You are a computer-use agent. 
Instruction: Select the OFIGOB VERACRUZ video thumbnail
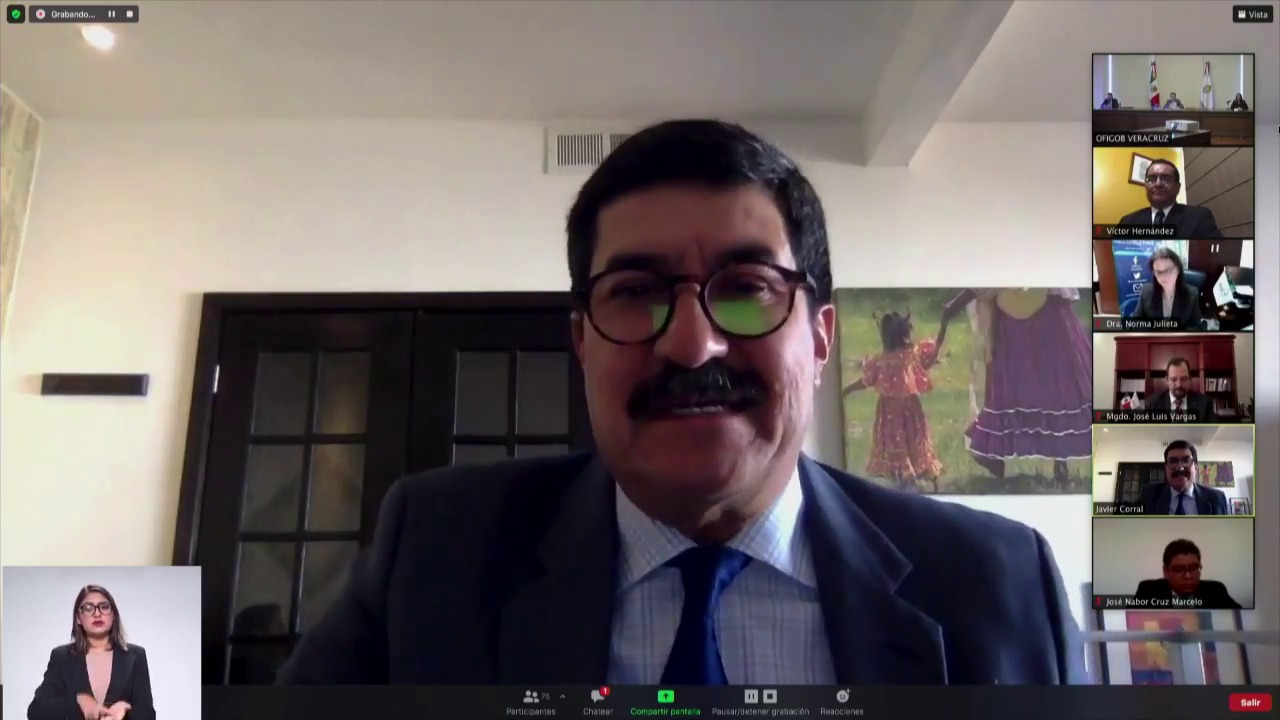(x=1172, y=98)
